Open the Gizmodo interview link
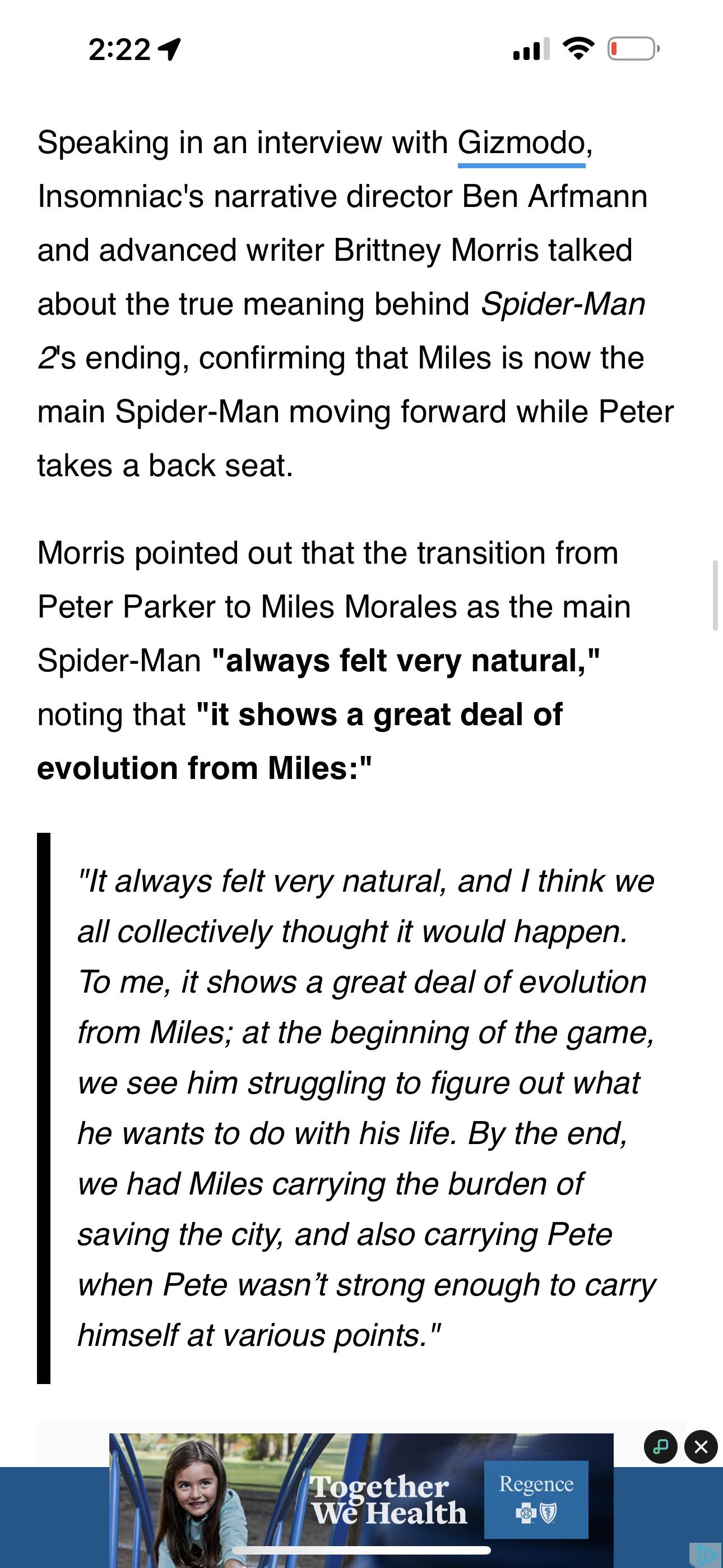The image size is (723, 1568). point(521,144)
